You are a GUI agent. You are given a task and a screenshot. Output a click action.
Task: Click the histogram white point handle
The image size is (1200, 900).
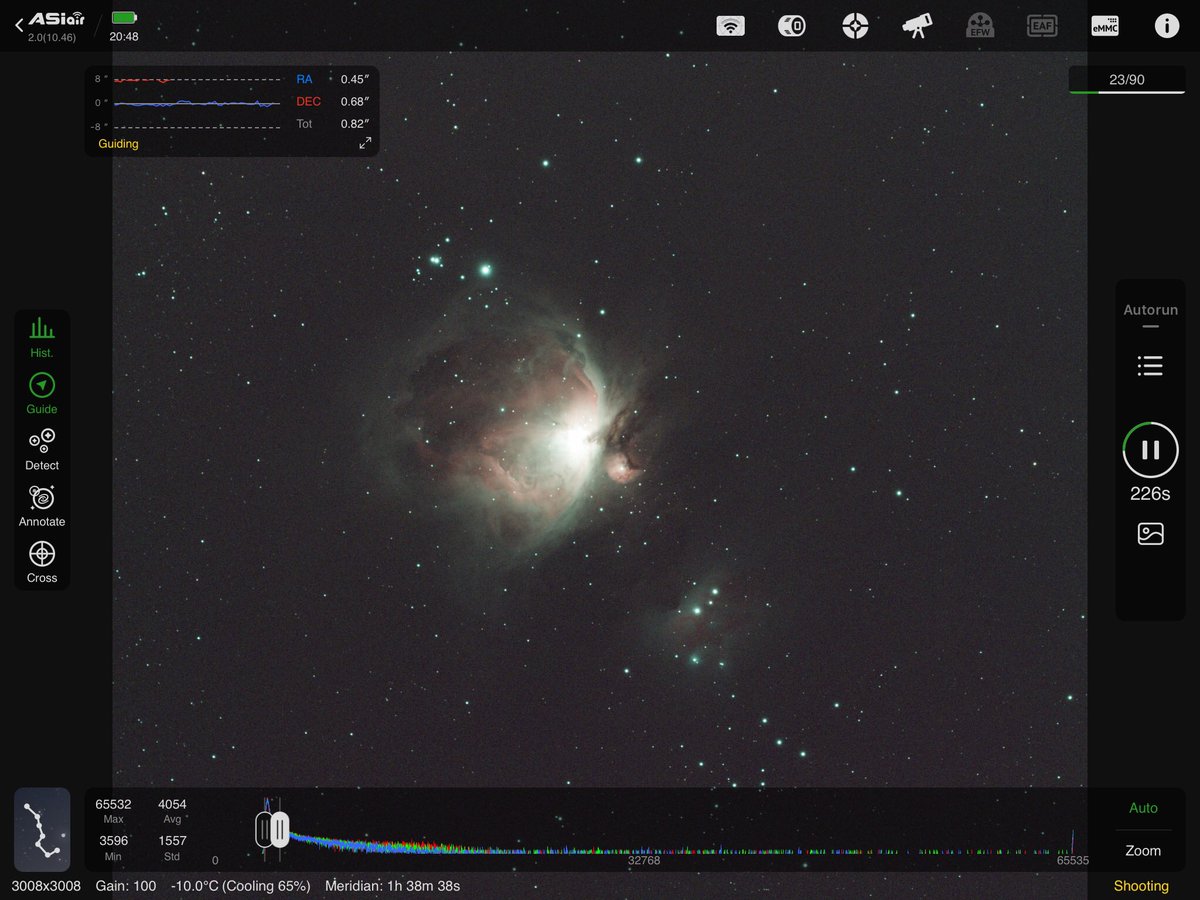pyautogui.click(x=280, y=829)
